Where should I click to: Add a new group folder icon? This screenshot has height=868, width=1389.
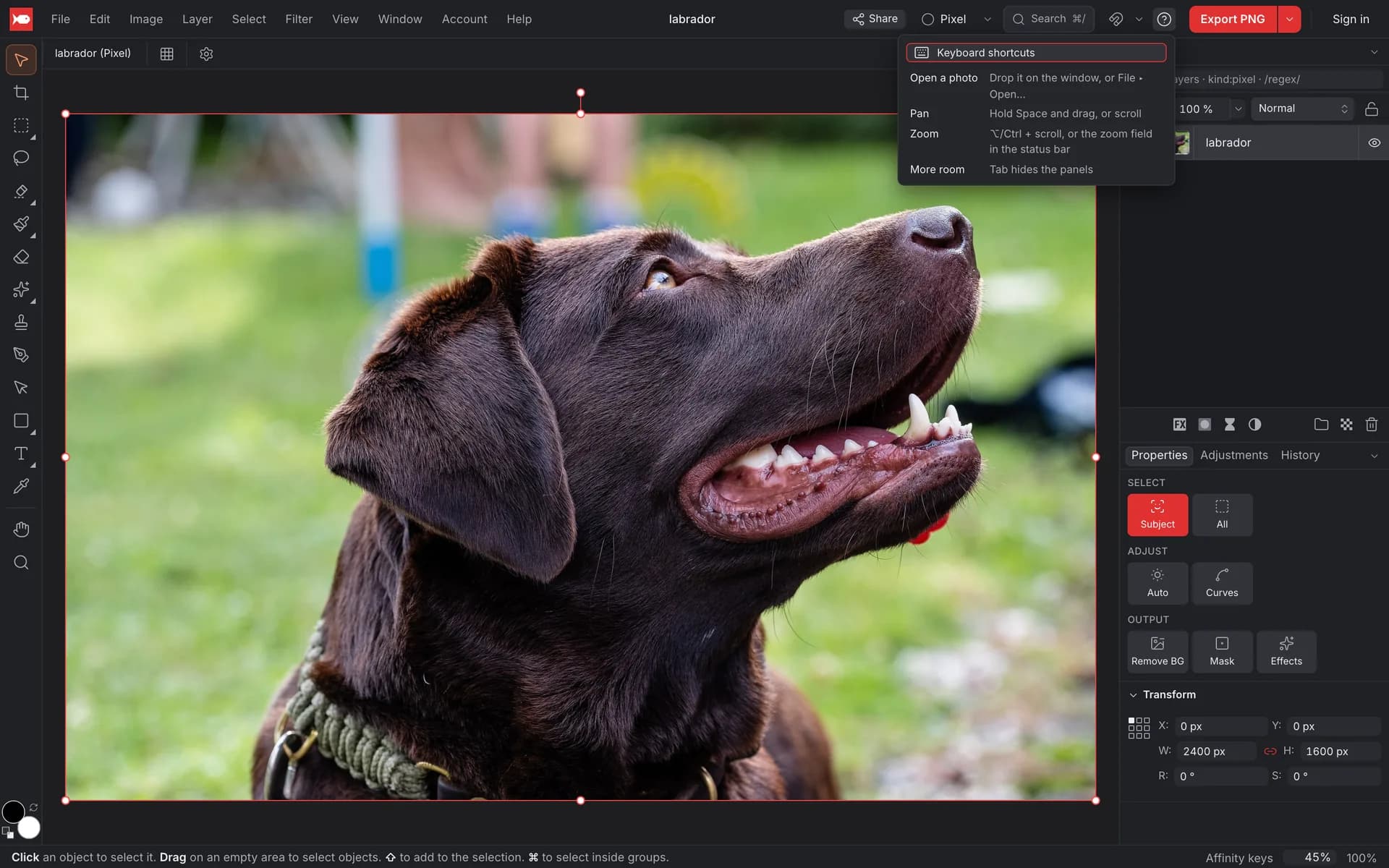1321,425
